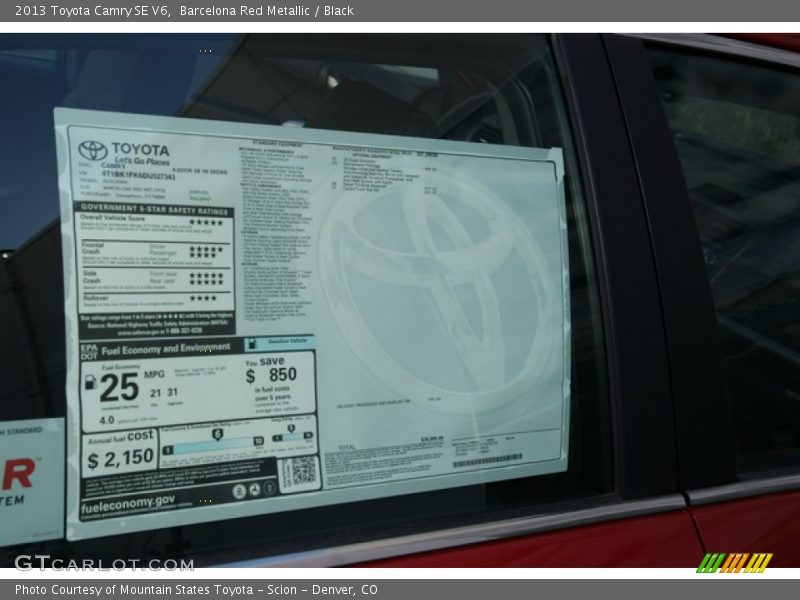Click the Toyota emblem logo on the sticker

[92, 151]
